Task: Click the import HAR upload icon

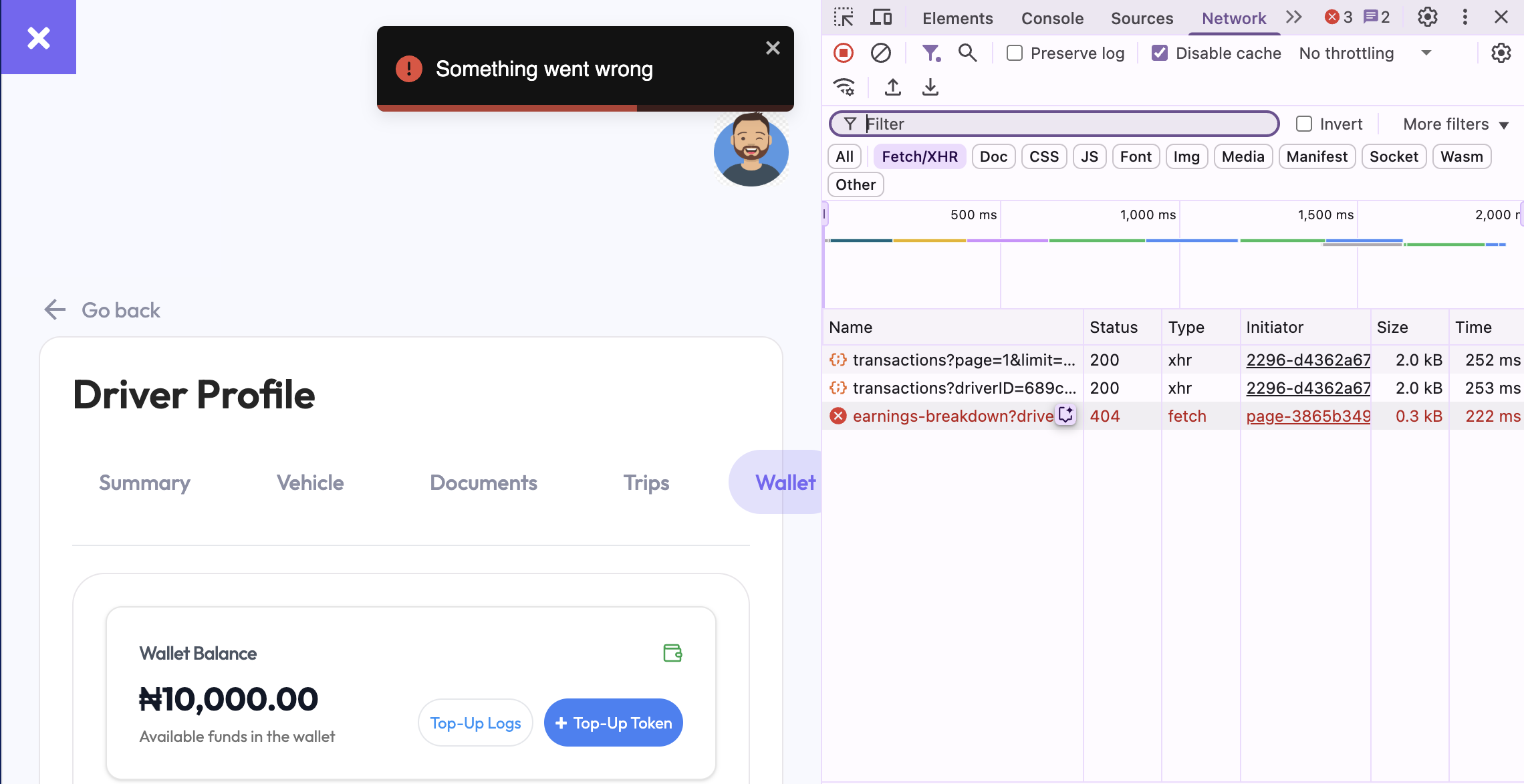Action: [892, 87]
